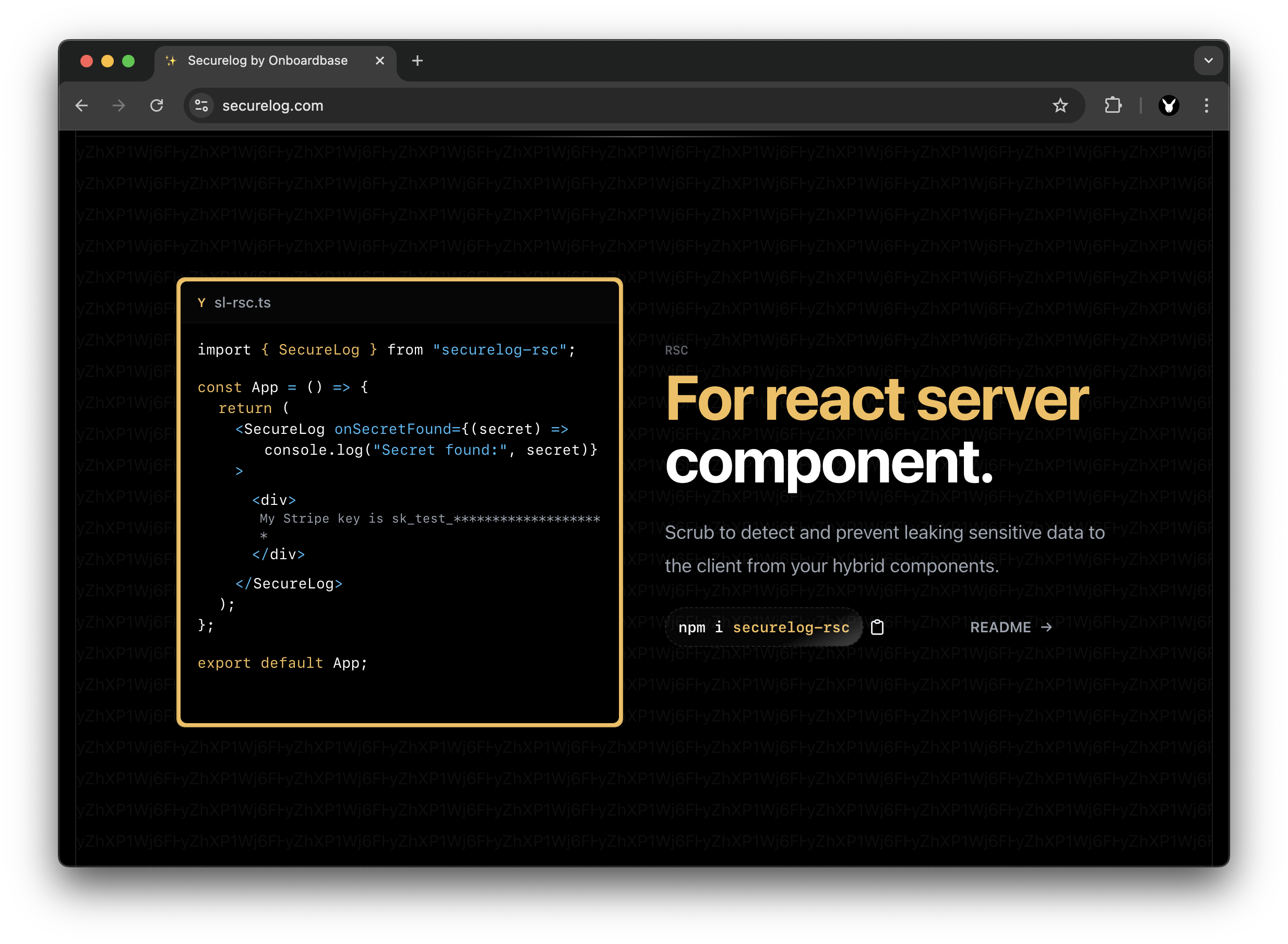This screenshot has width=1288, height=944.
Task: Click the RSC label above heading
Action: point(676,350)
